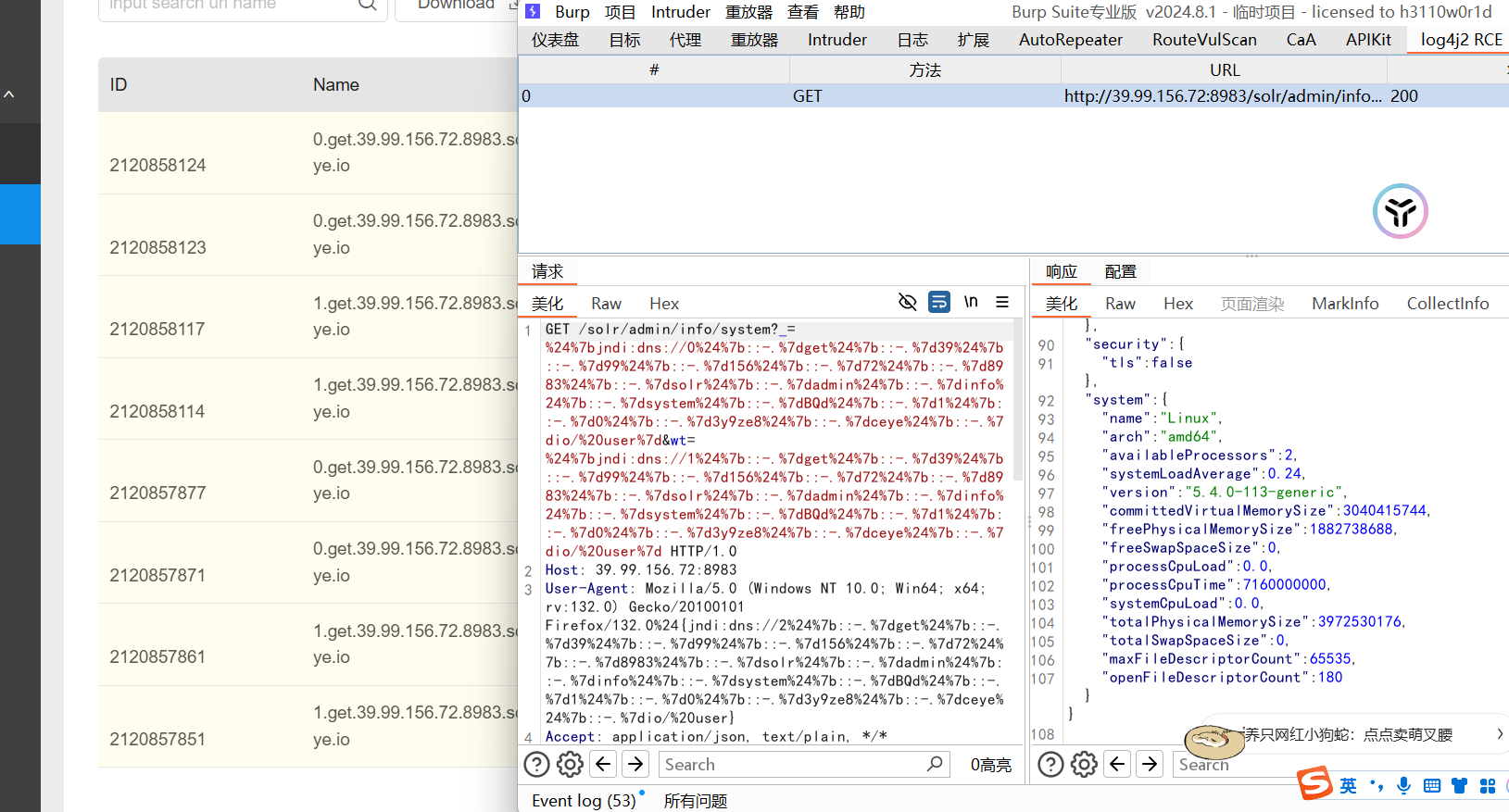The height and width of the screenshot is (812, 1509).
Task: Select the GET request row 0
Action: coord(1013,95)
